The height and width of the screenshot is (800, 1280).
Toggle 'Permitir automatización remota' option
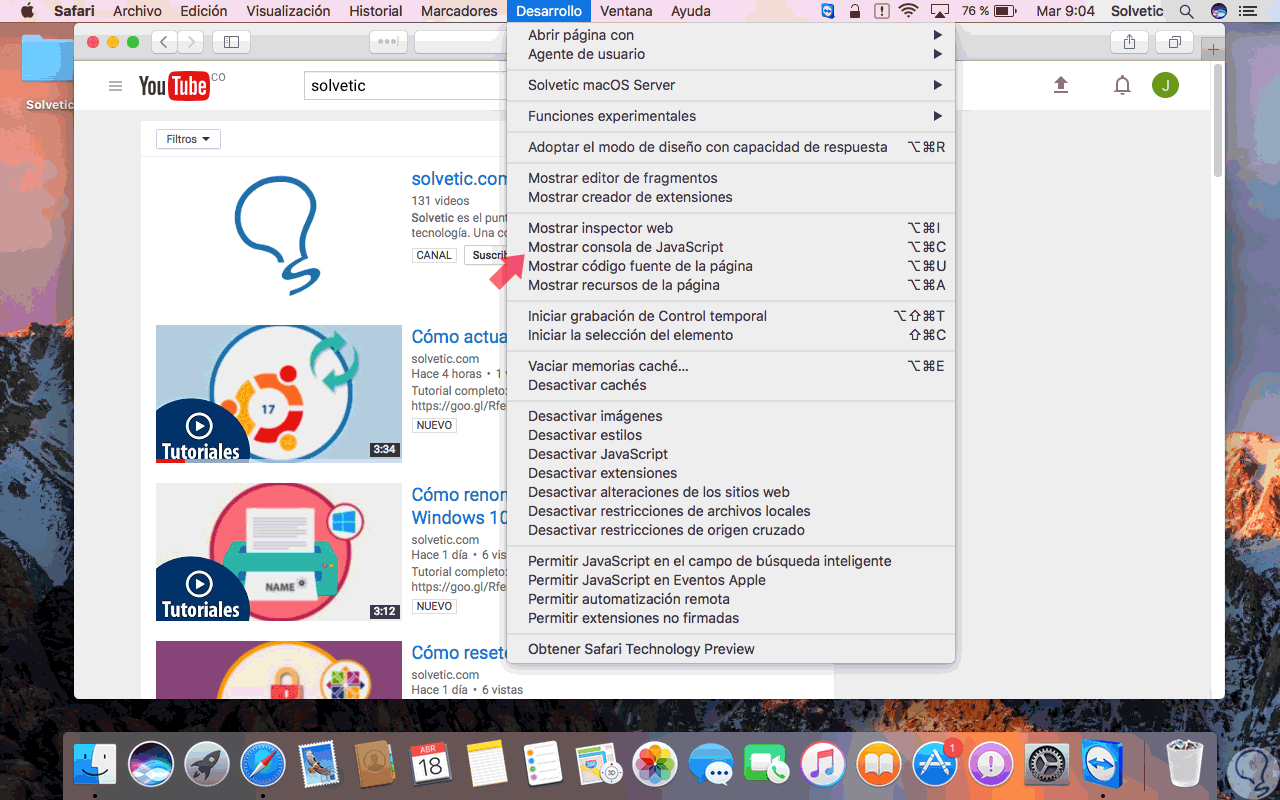tap(731, 599)
